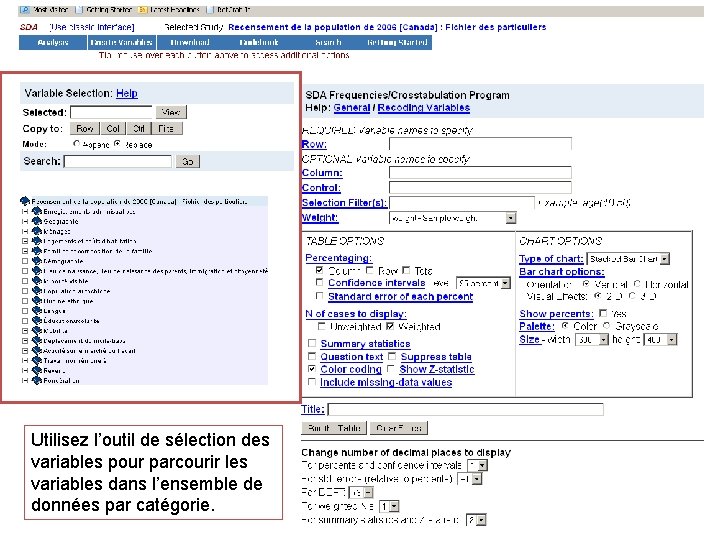Enable the Confidence intervals checkbox

(320, 282)
